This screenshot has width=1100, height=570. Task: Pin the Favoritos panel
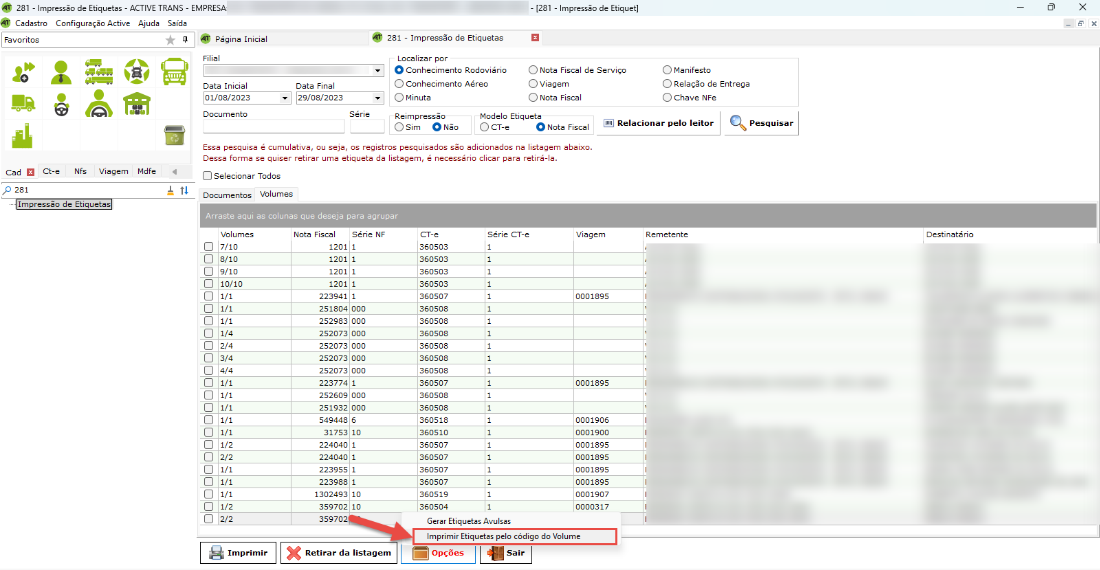click(x=185, y=40)
